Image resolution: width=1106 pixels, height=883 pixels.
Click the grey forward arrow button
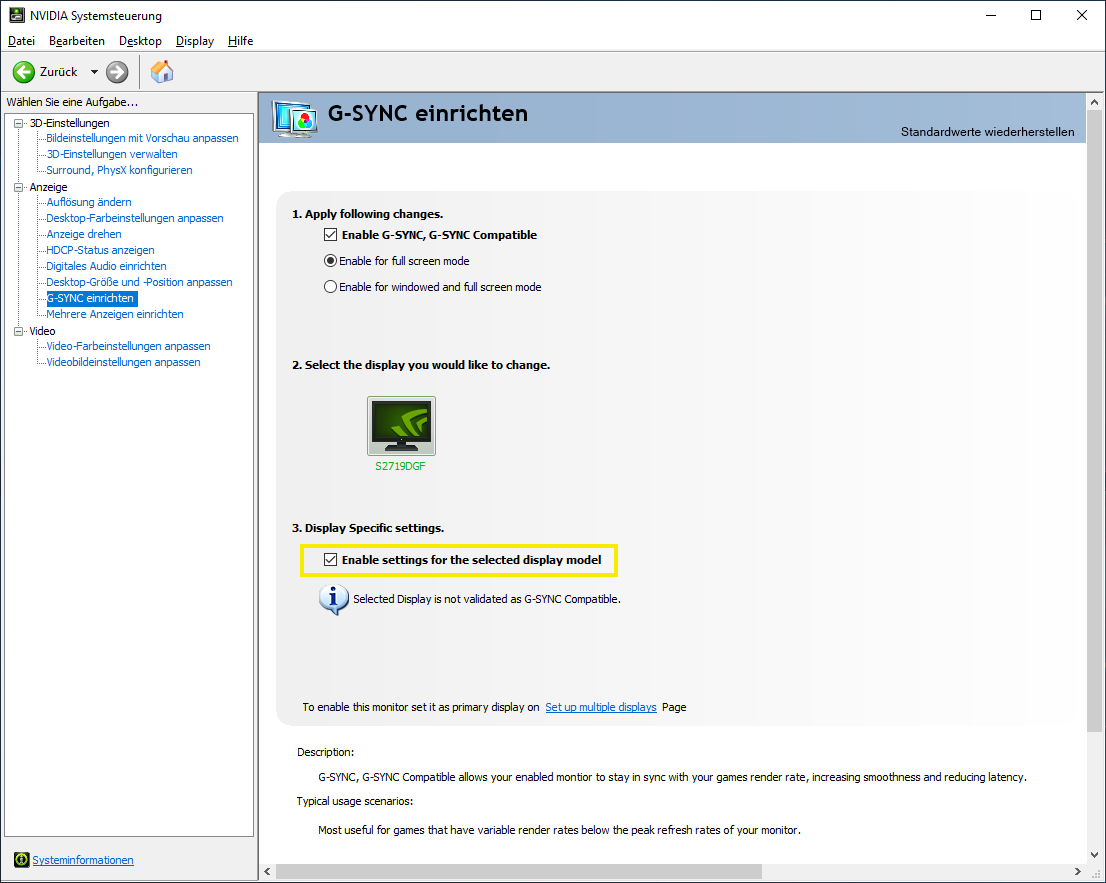[117, 72]
